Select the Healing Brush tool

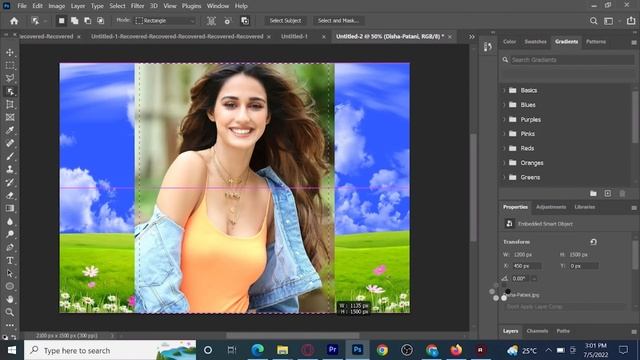(10, 143)
